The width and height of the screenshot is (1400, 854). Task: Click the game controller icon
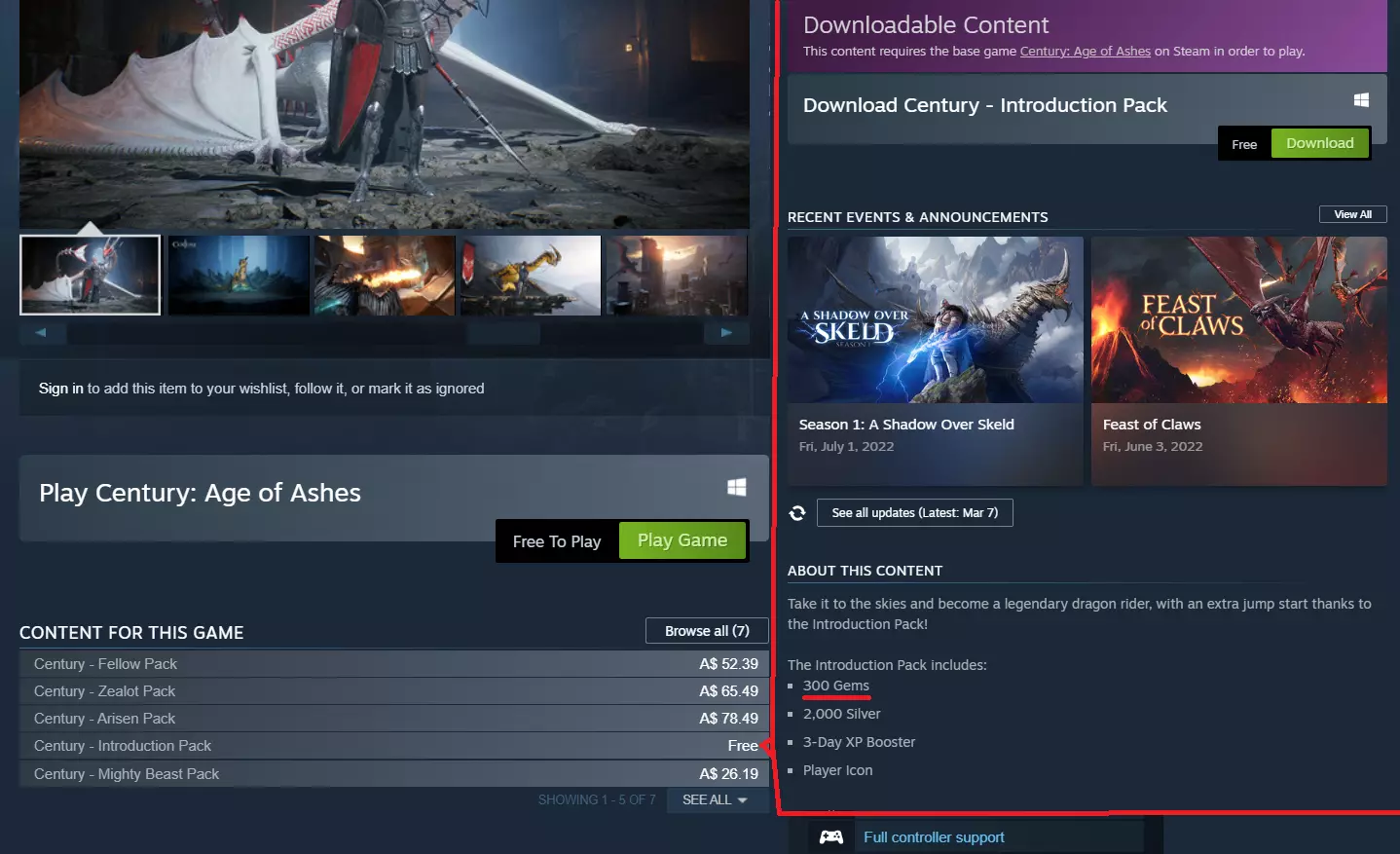pyautogui.click(x=831, y=836)
